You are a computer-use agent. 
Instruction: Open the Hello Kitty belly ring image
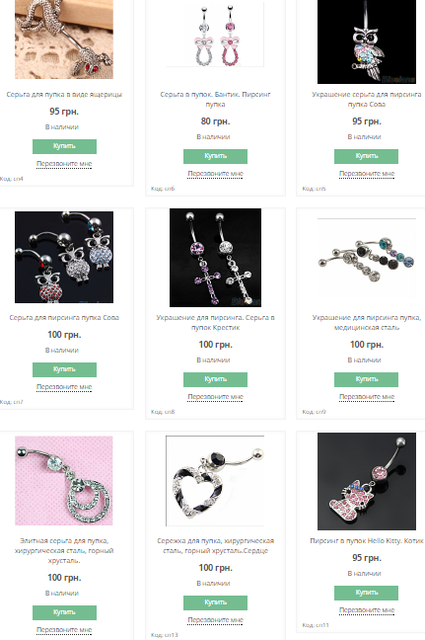(x=366, y=481)
